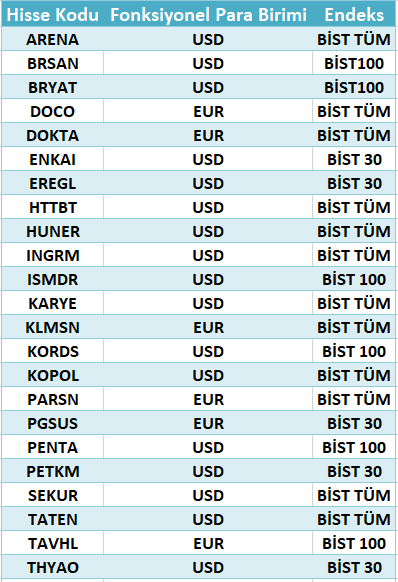The height and width of the screenshot is (582, 398).
Task: Select the HTTBT stock code cell
Action: pos(53,207)
